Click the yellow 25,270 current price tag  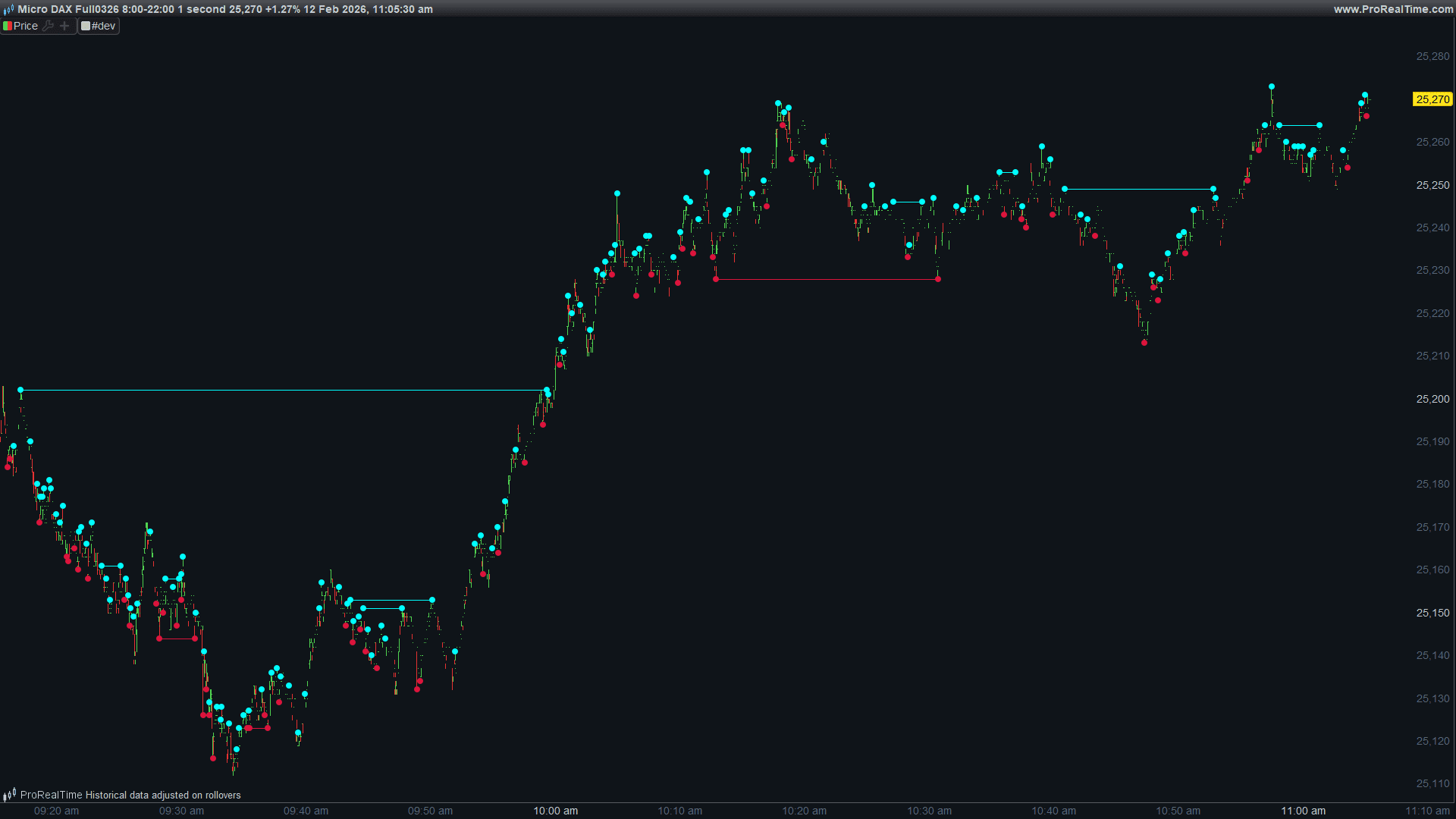(x=1432, y=99)
